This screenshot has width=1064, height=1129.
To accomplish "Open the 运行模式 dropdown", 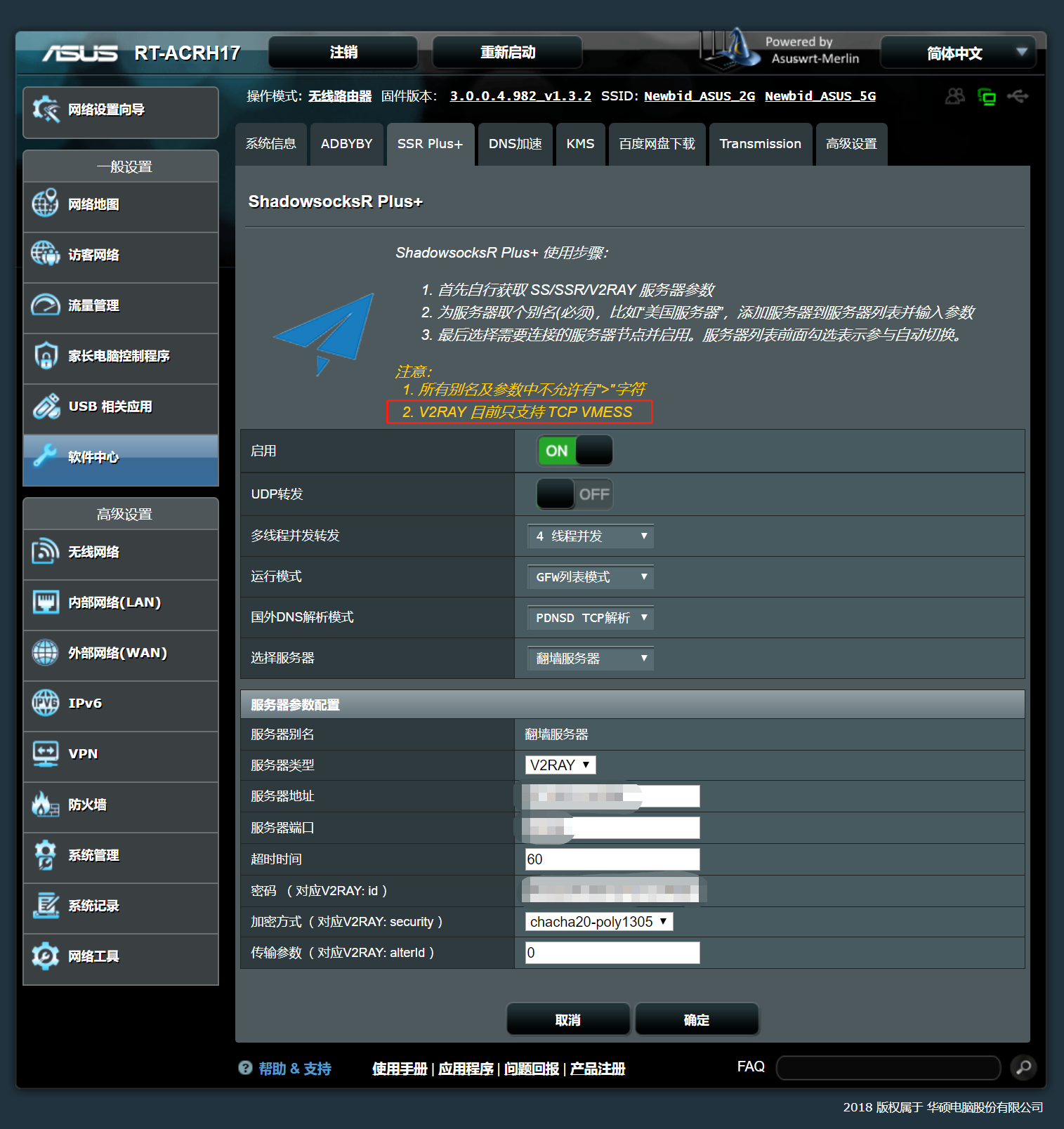I will coord(590,577).
